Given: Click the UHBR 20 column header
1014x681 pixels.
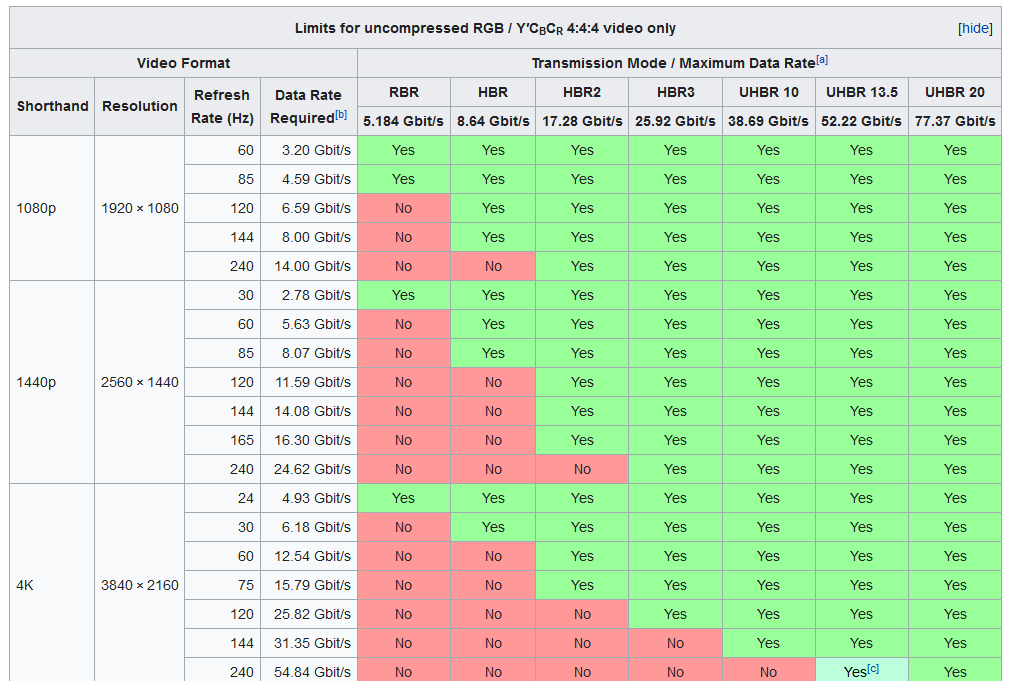Looking at the screenshot, I should click(x=955, y=92).
